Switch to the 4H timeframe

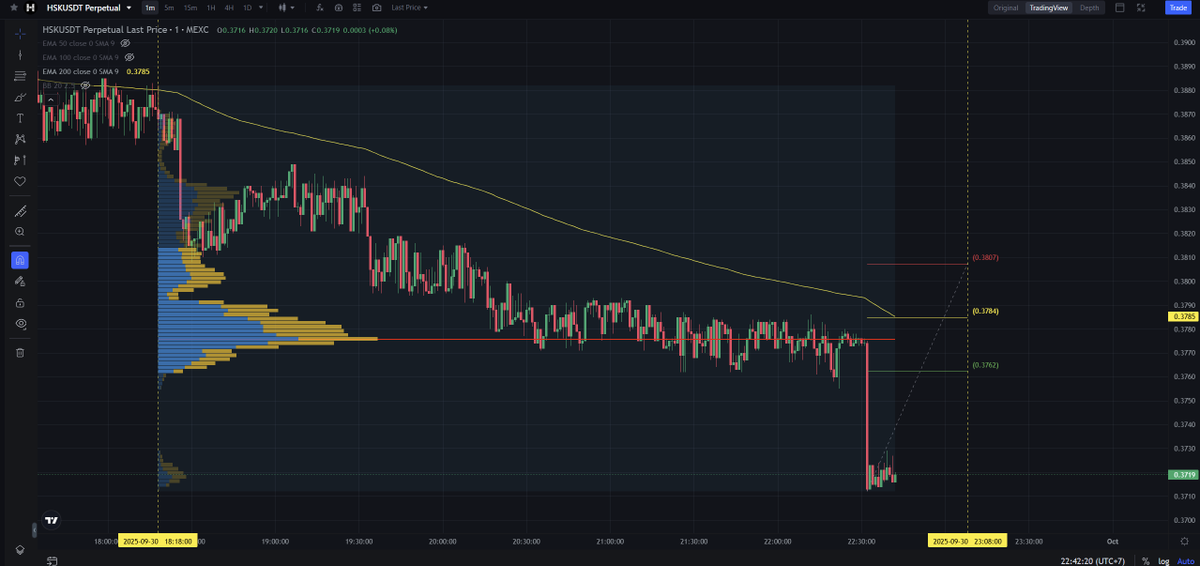click(229, 7)
